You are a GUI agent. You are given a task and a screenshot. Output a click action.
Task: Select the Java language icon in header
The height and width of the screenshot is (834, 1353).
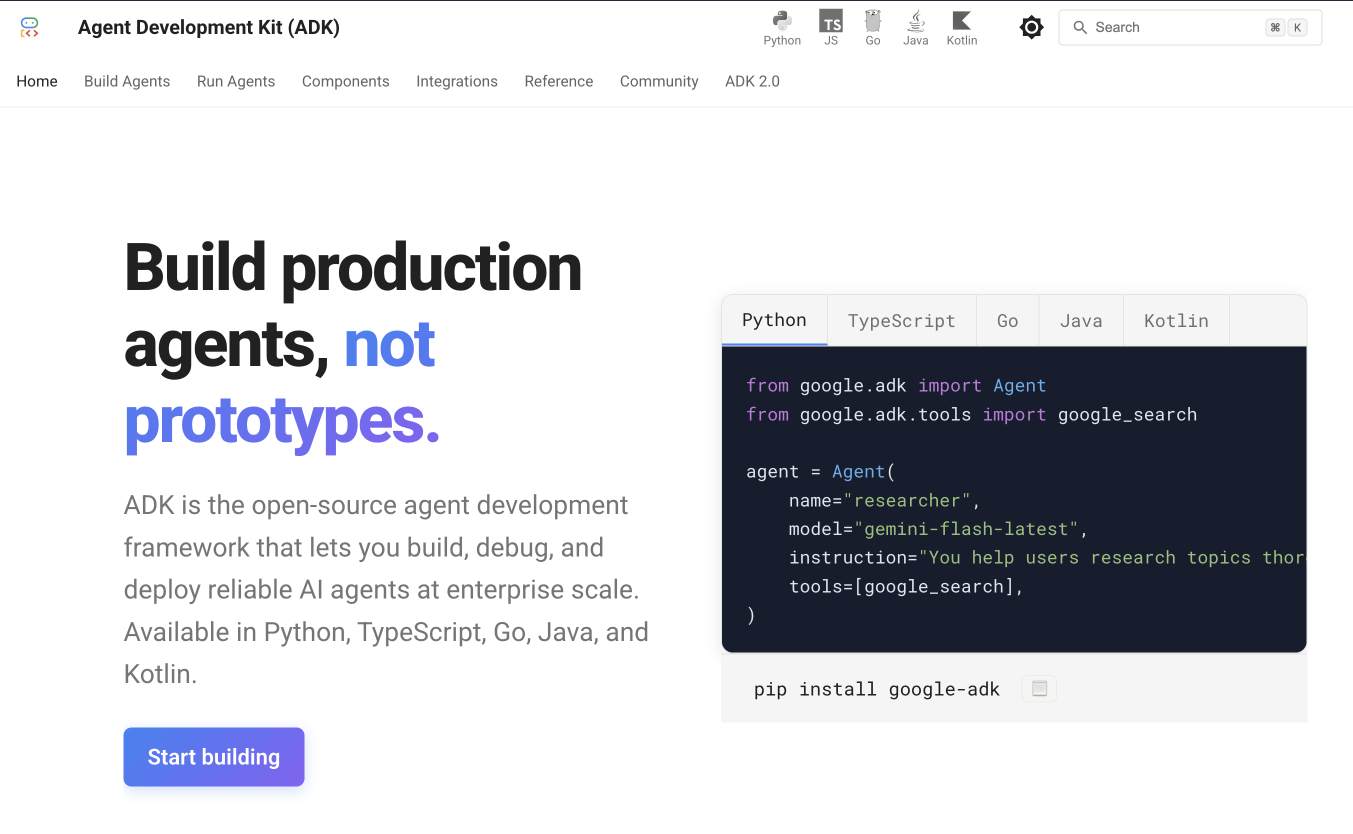tap(916, 28)
